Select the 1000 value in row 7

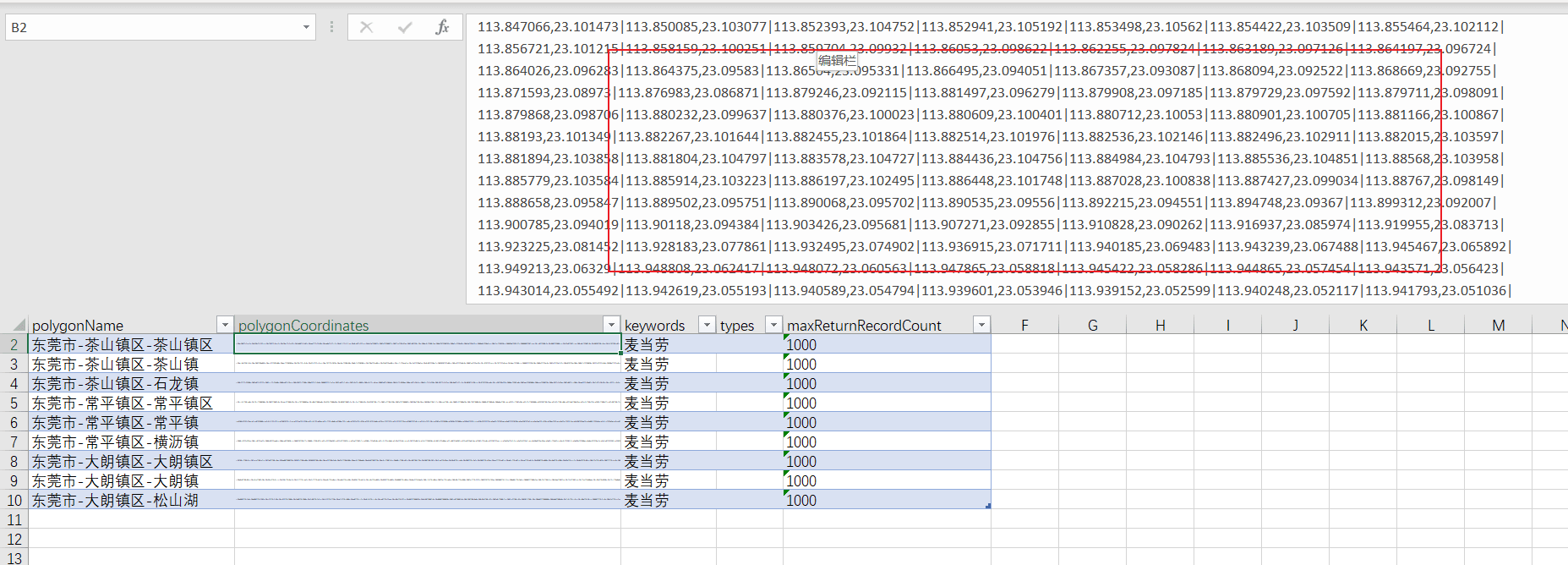(887, 442)
